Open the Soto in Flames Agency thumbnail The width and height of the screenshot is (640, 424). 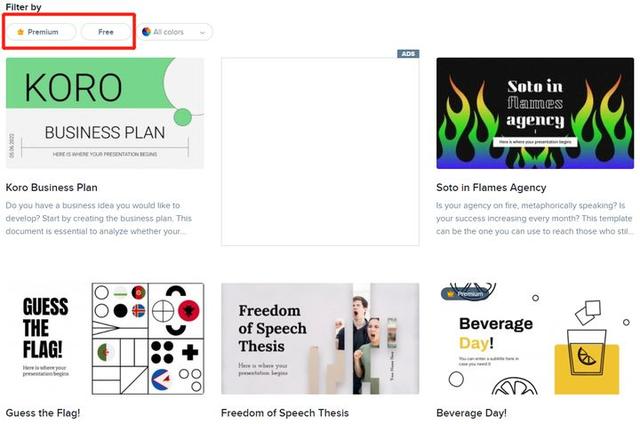[x=535, y=113]
